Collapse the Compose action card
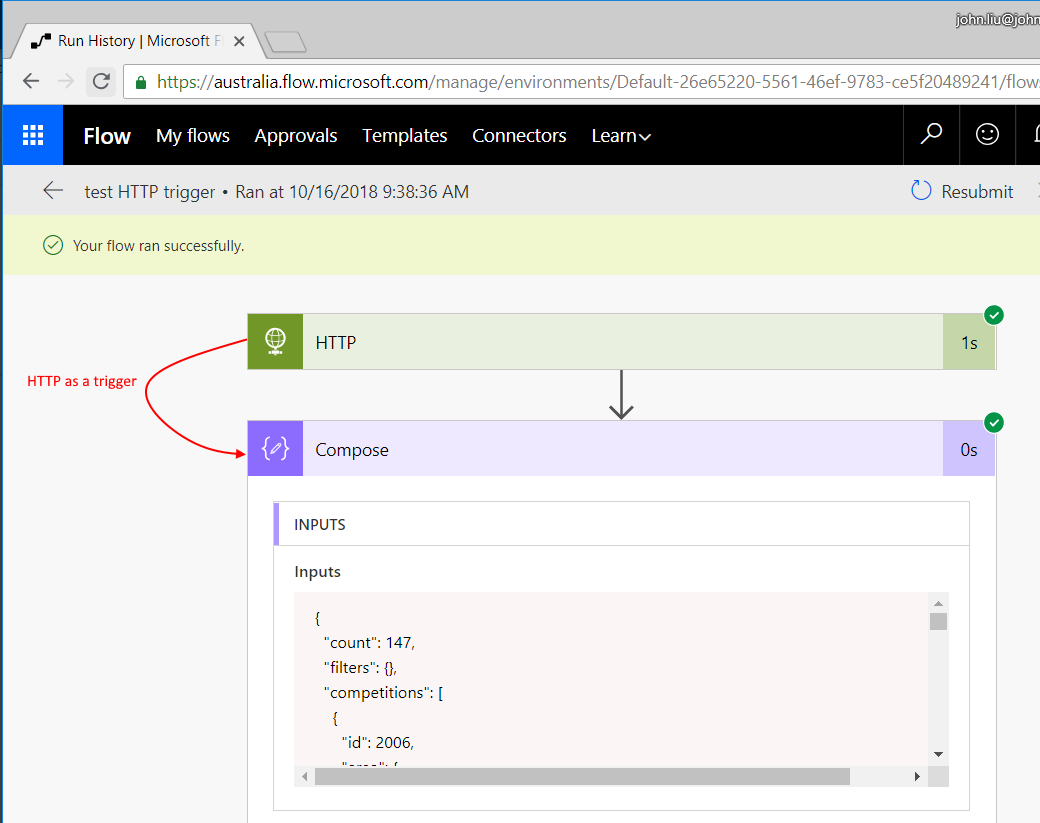 point(620,449)
